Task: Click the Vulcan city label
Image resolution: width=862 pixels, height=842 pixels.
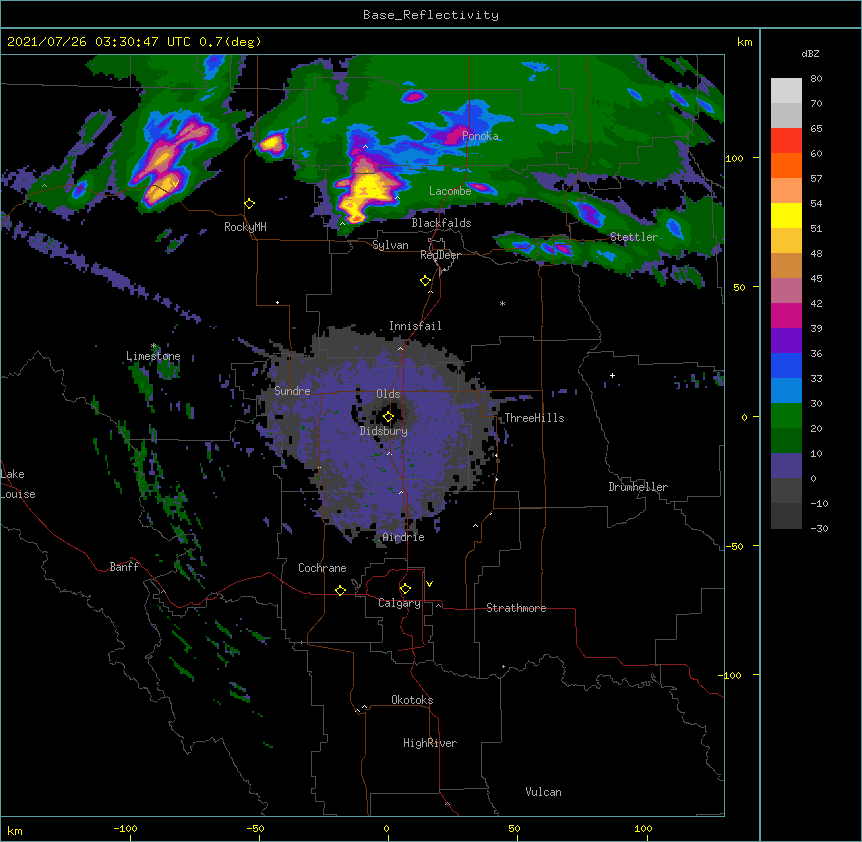Action: (543, 792)
